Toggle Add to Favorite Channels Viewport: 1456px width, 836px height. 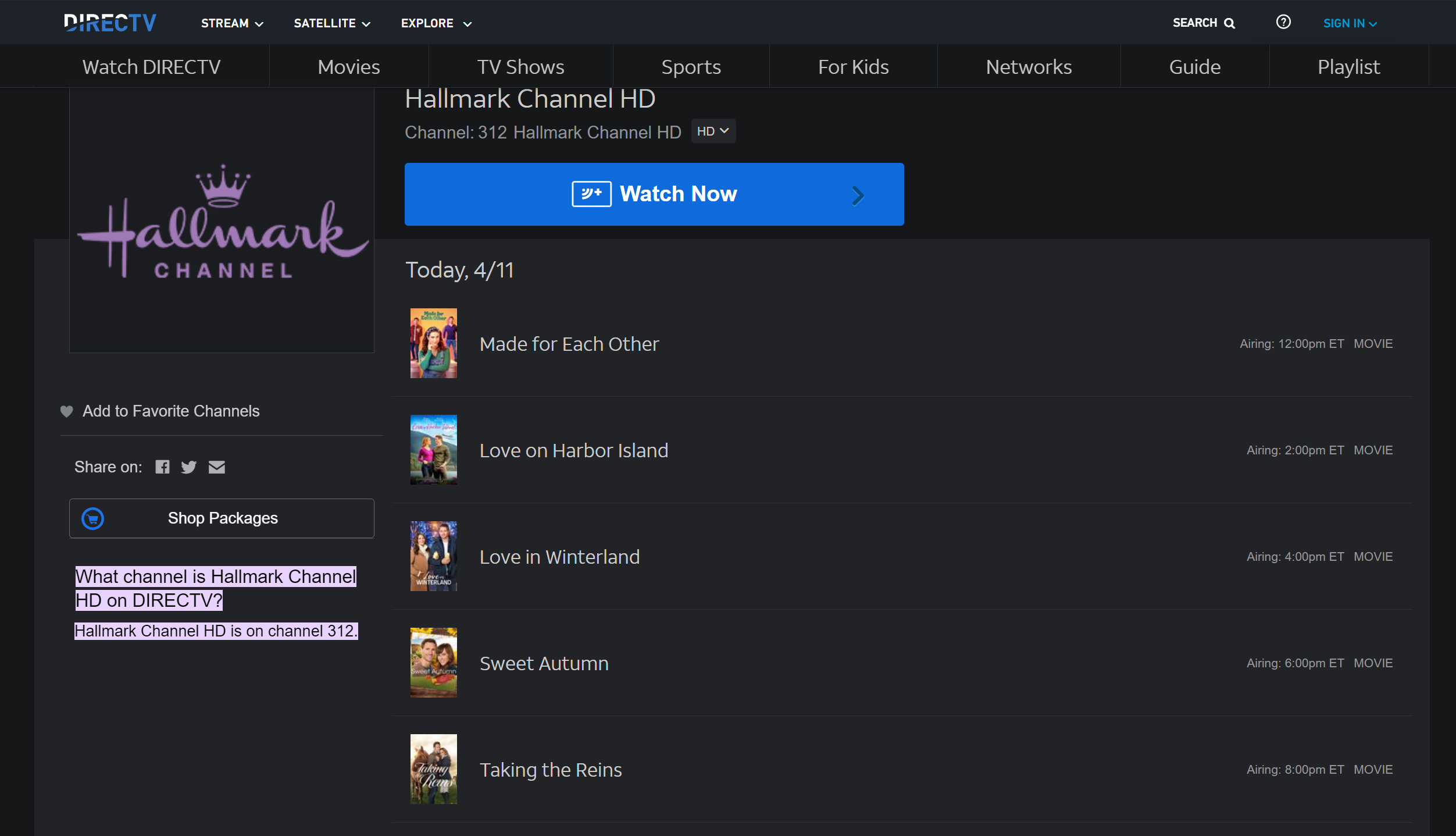(171, 411)
